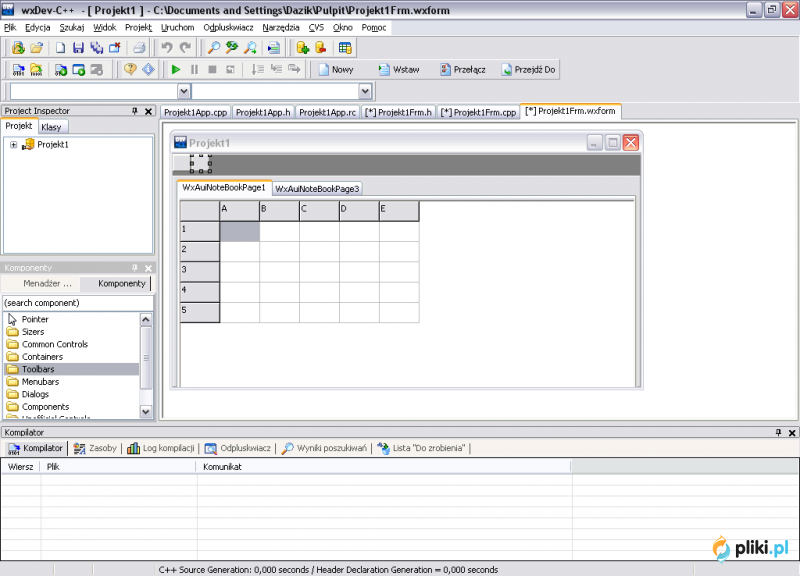Click the Wstaw button
800x576 pixels.
(399, 69)
